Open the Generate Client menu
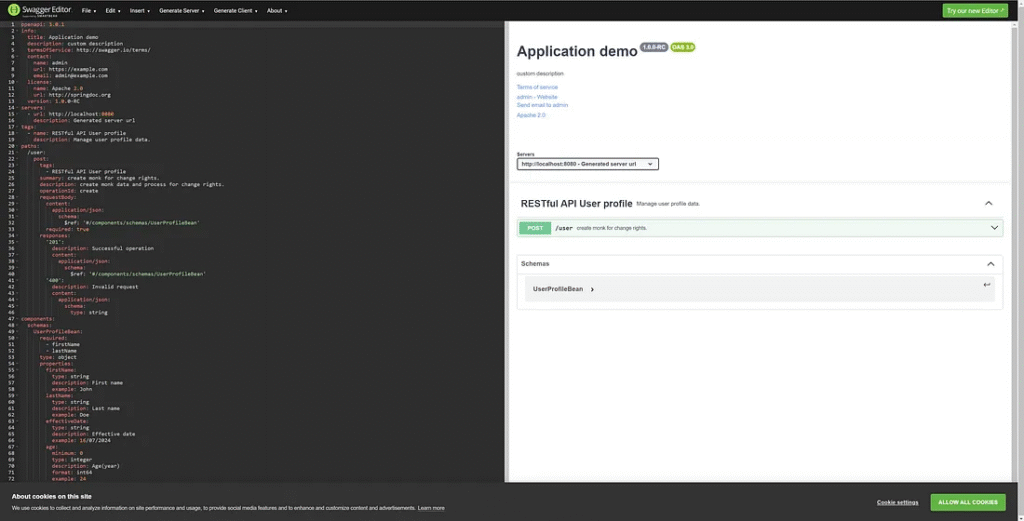 [x=235, y=10]
